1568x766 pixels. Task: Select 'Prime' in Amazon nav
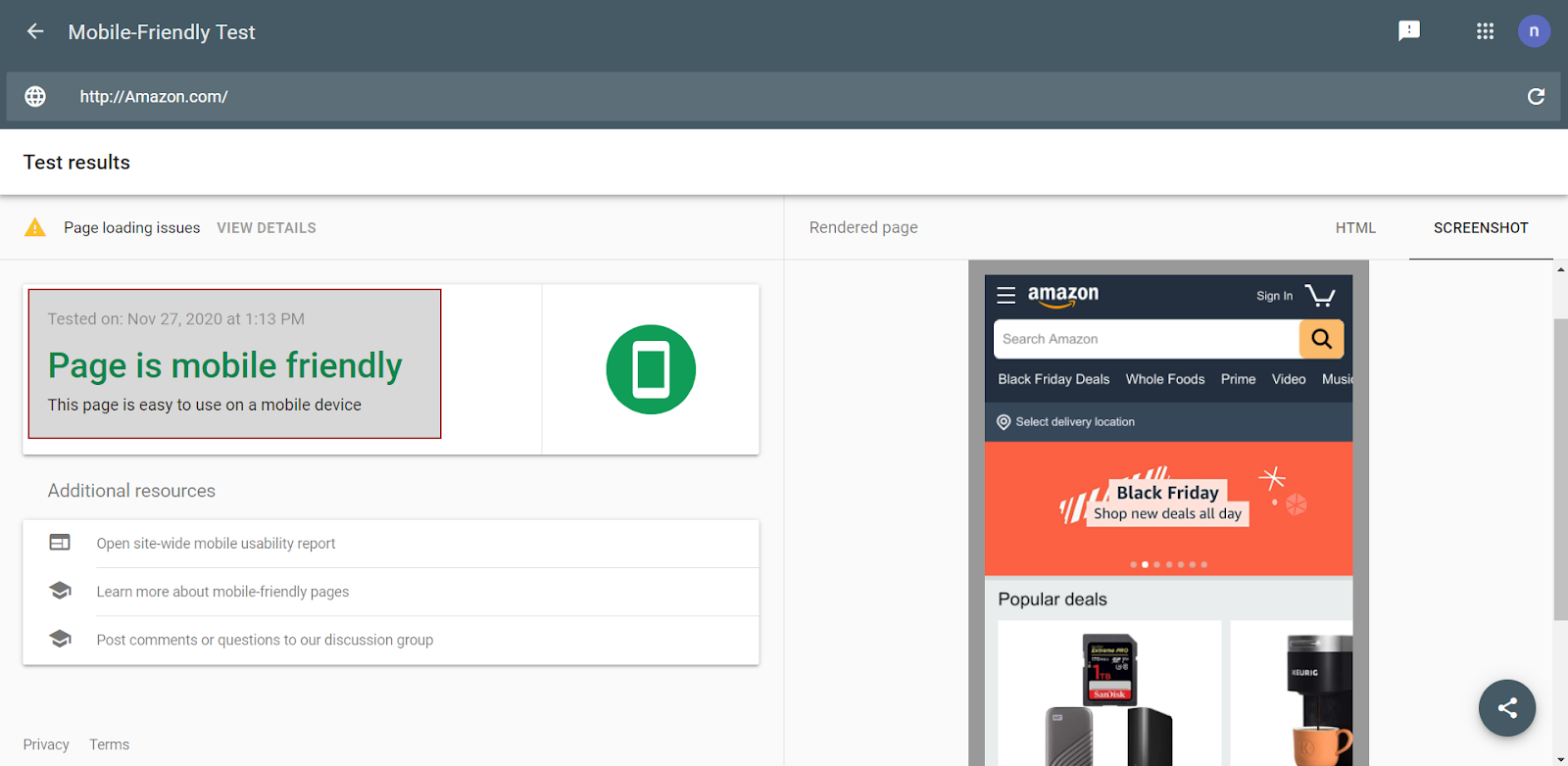coord(1238,379)
